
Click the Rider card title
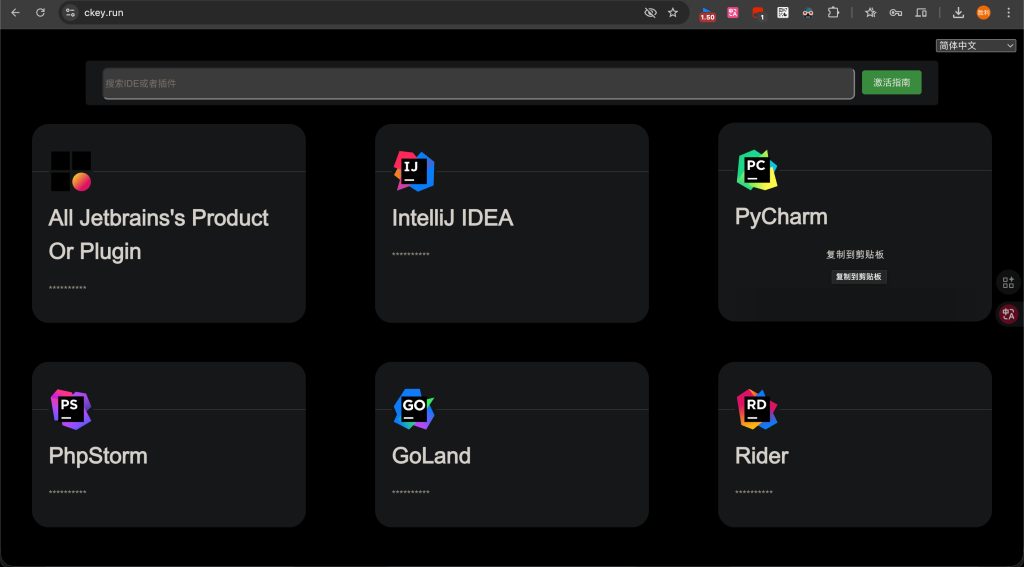tap(761, 456)
